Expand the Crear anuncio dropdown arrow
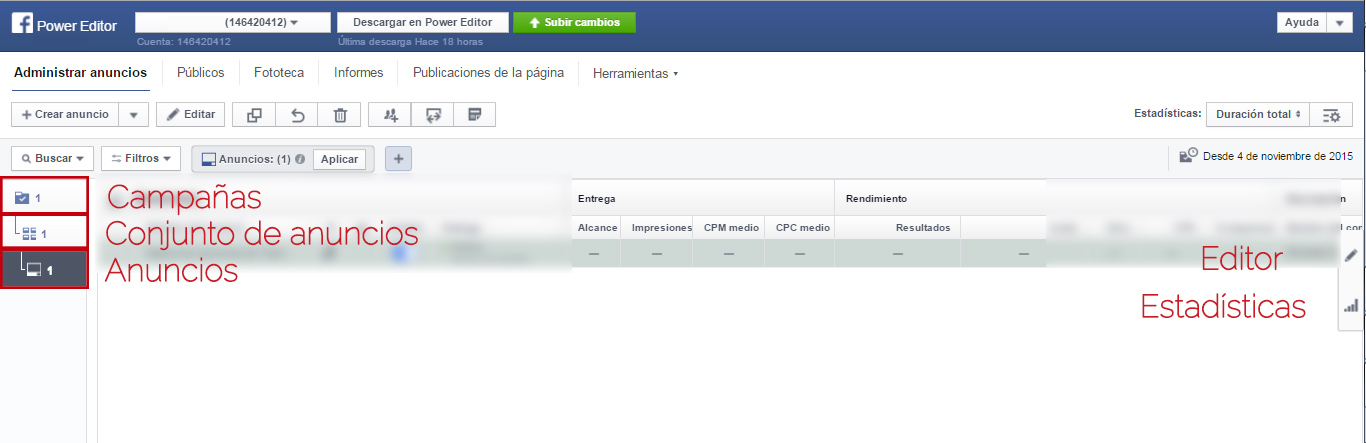 (134, 115)
